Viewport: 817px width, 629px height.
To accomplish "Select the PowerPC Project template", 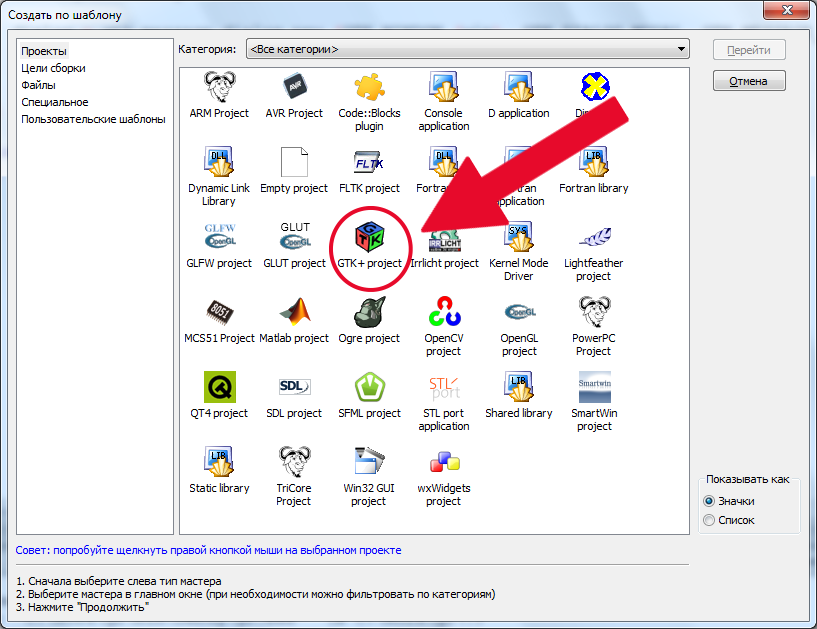I will click(x=594, y=327).
